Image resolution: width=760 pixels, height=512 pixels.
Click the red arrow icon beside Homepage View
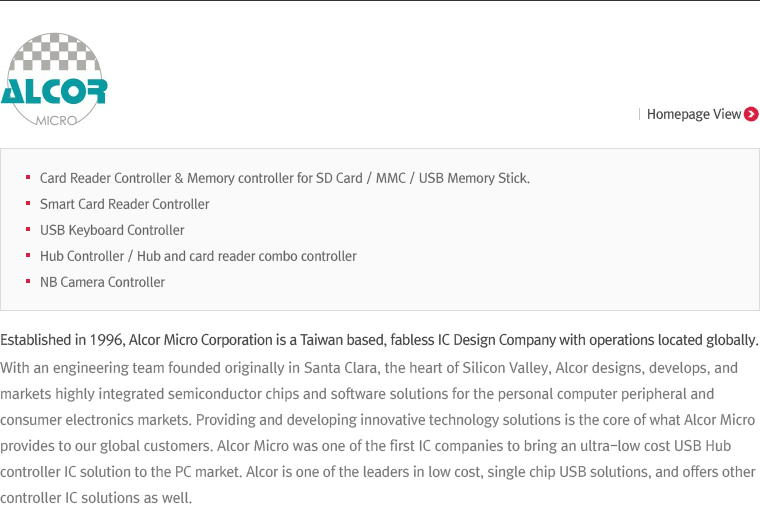[x=751, y=114]
